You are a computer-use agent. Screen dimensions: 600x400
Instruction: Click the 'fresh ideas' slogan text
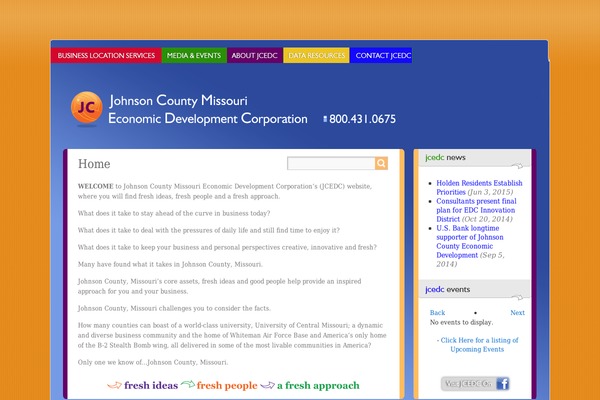tap(151, 385)
